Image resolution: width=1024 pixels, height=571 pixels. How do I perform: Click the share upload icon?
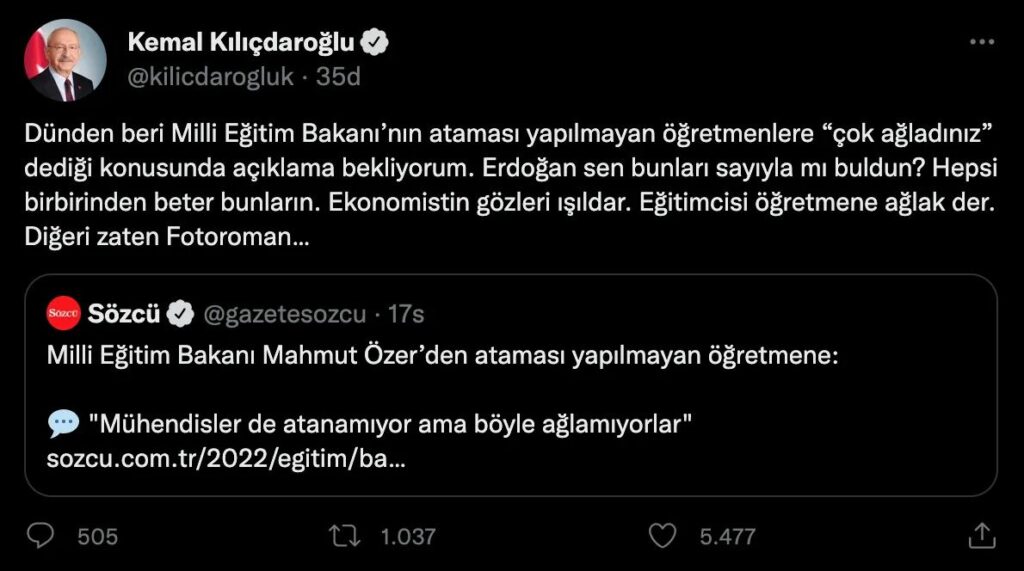982,535
